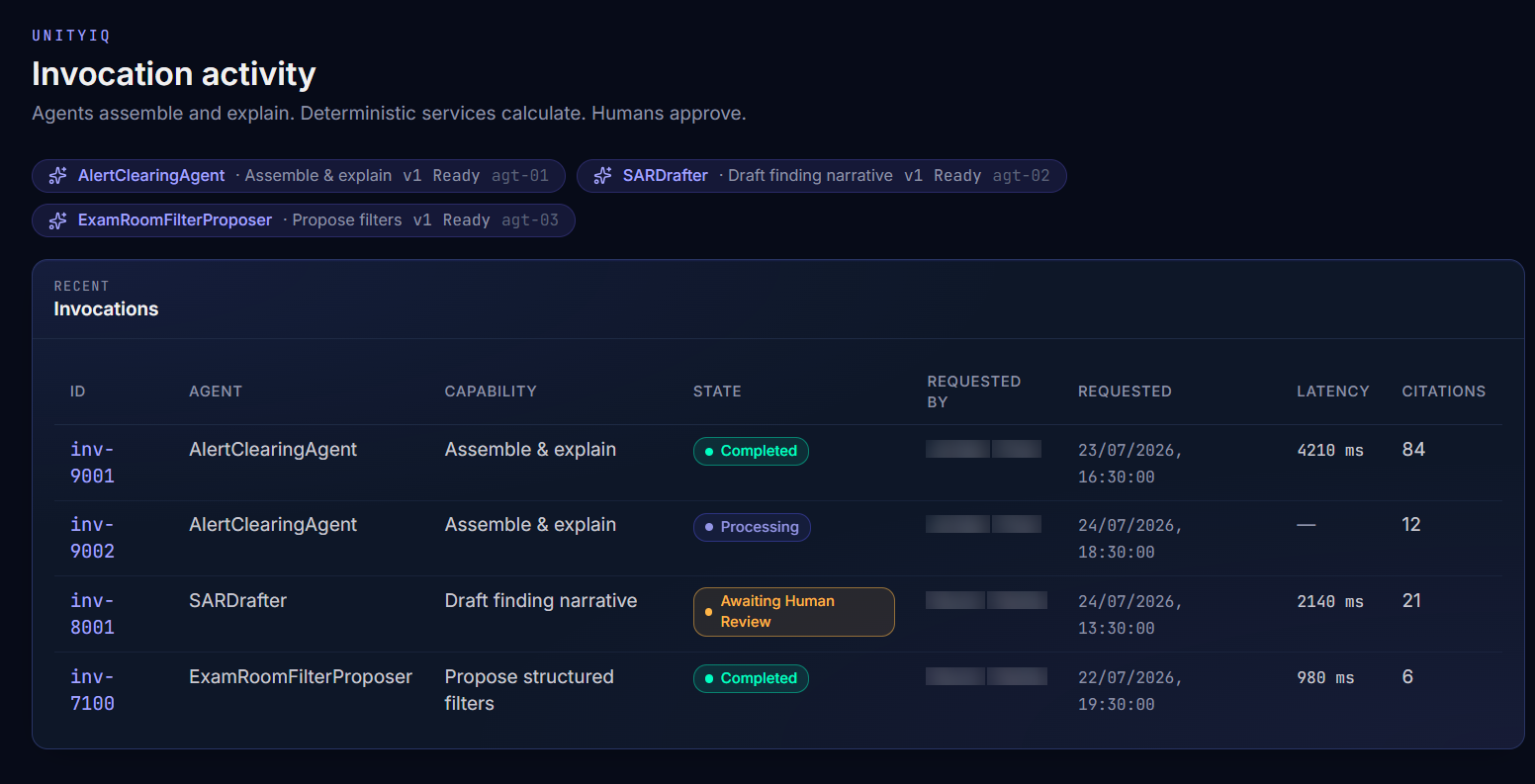Click the AGENT column header
Viewport: 1535px width, 784px height.
tap(216, 392)
